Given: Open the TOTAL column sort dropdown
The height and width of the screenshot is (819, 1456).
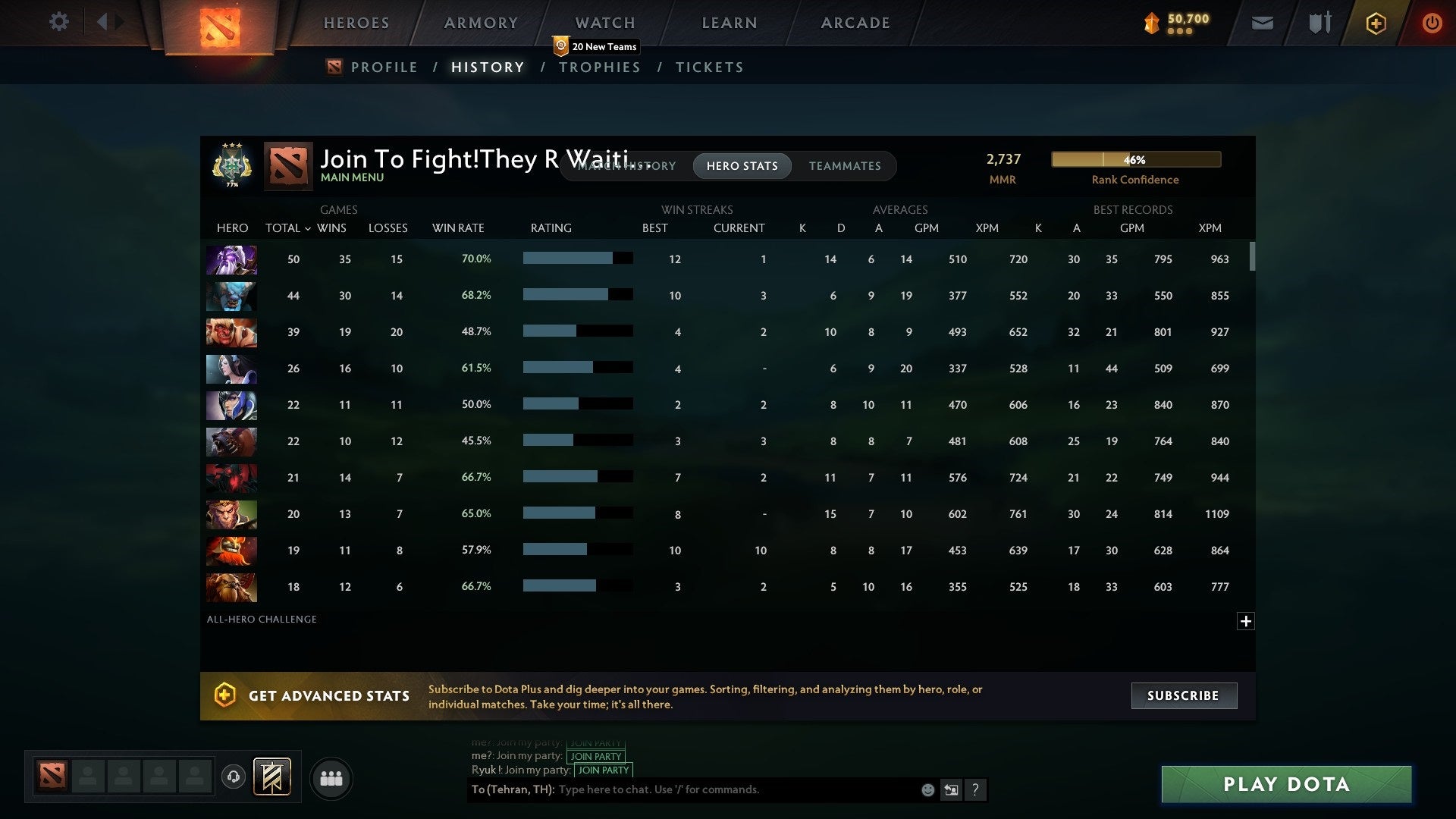Looking at the screenshot, I should (x=288, y=227).
